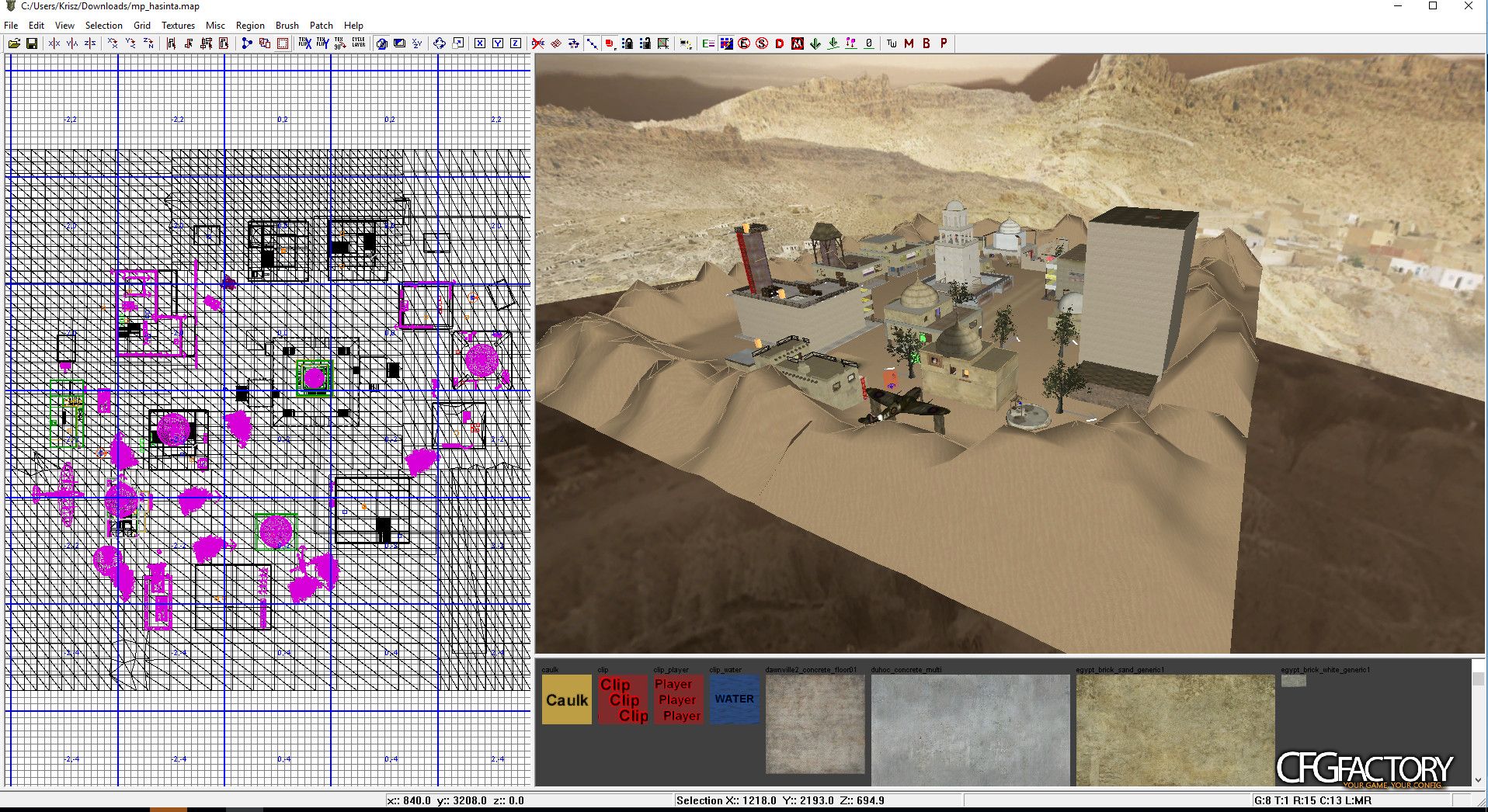The image size is (1488, 812).
Task: Rotate selection around Z axis
Action: (148, 43)
